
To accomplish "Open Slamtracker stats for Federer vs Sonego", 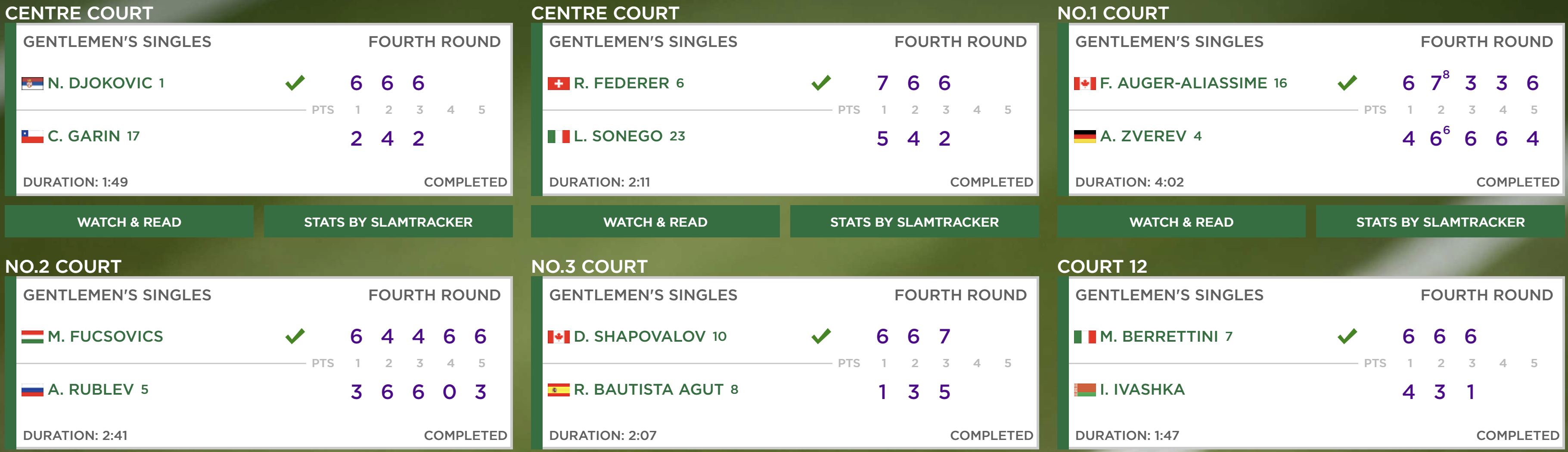I will tap(914, 222).
